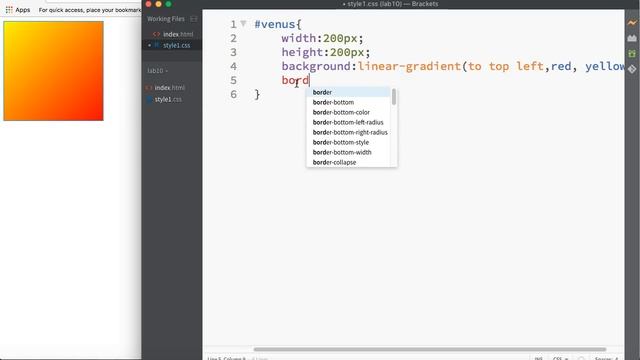Open index.html in lab10 file tree

pos(169,88)
